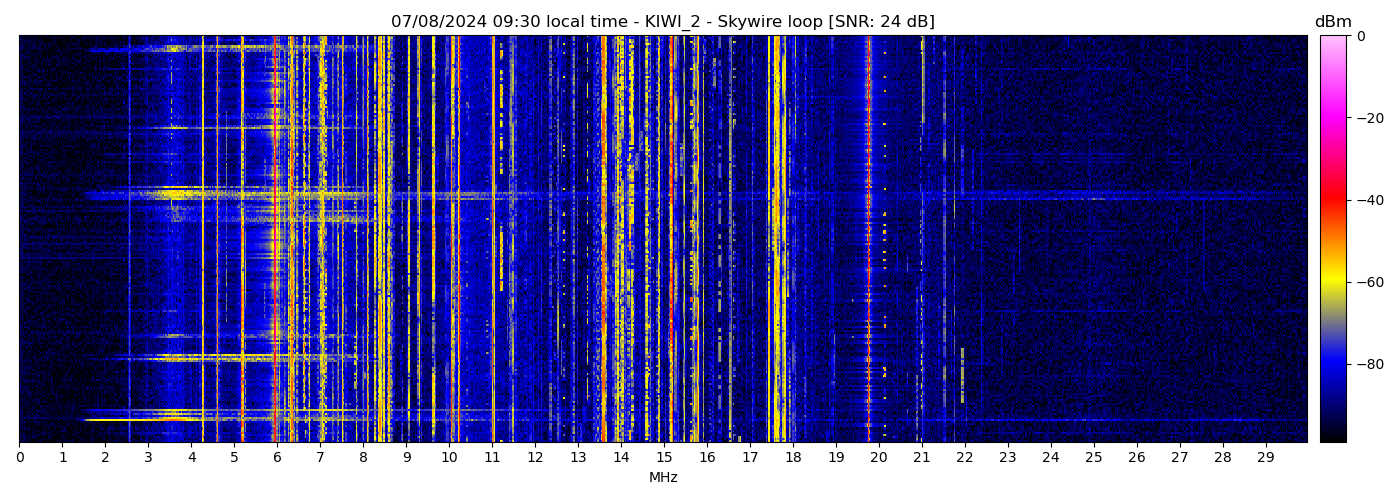The width and height of the screenshot is (1400, 500).
Task: Click the −40 colorbar tick label
Action: coord(1367,200)
